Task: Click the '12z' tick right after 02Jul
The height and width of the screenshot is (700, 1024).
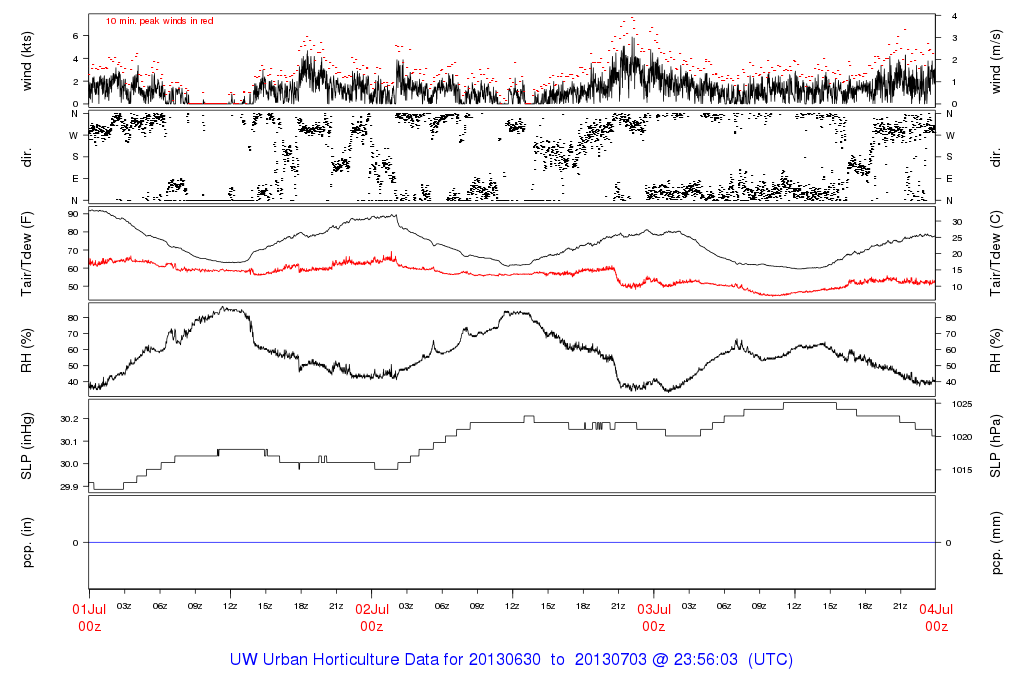Action: [512, 607]
